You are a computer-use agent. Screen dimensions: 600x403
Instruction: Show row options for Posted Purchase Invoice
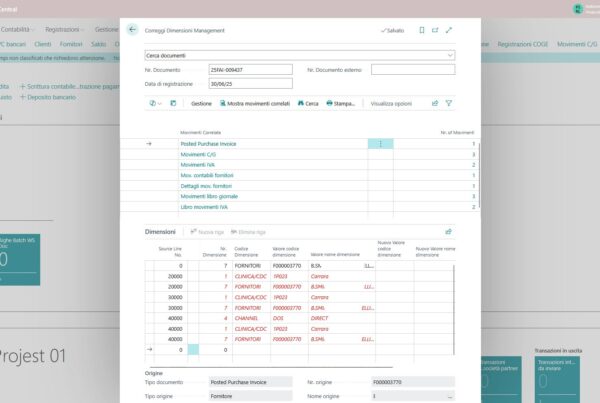point(380,144)
